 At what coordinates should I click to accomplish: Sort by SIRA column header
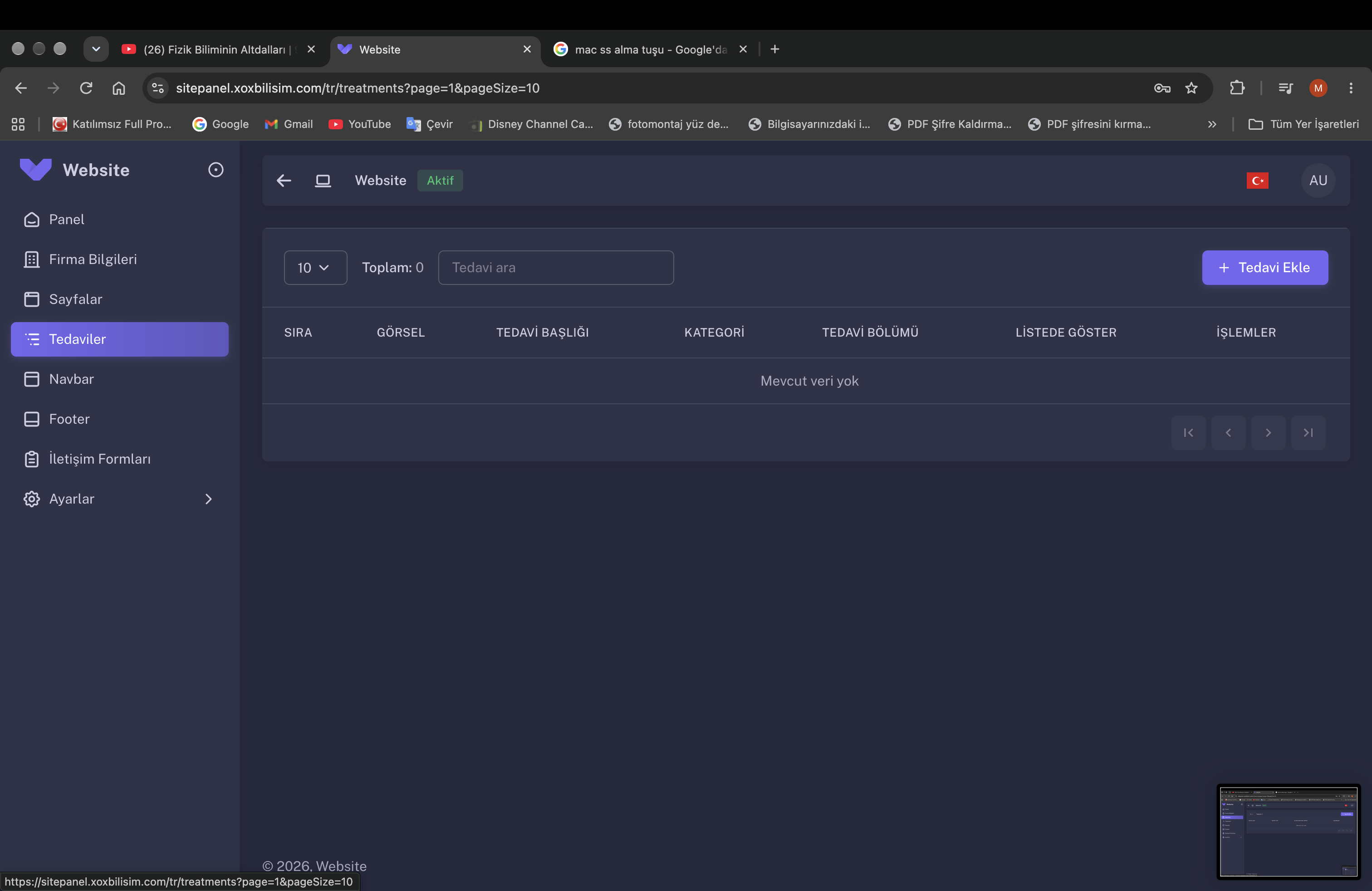coord(298,332)
